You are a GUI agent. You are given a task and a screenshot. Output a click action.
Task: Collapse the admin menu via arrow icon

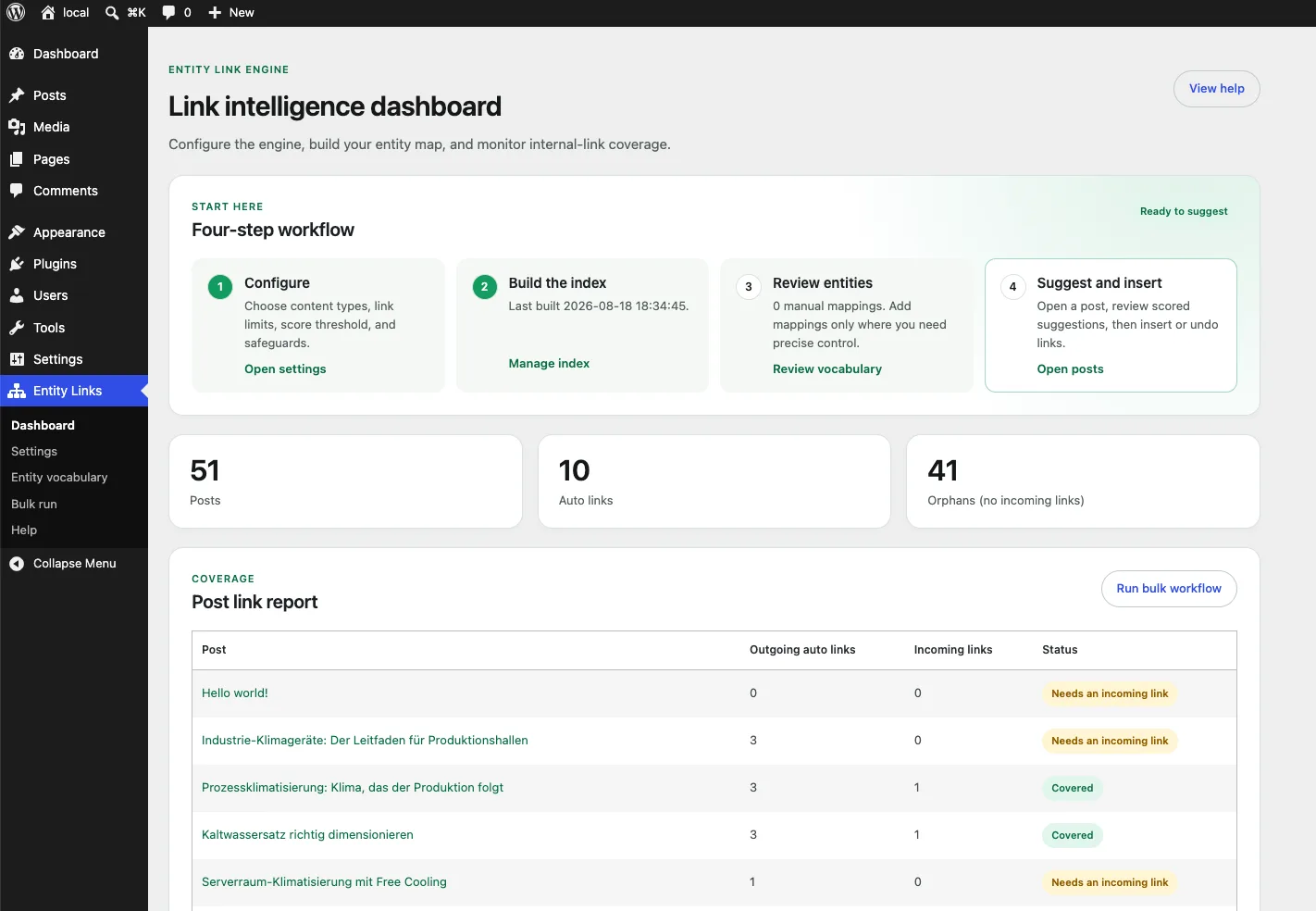pos(17,563)
